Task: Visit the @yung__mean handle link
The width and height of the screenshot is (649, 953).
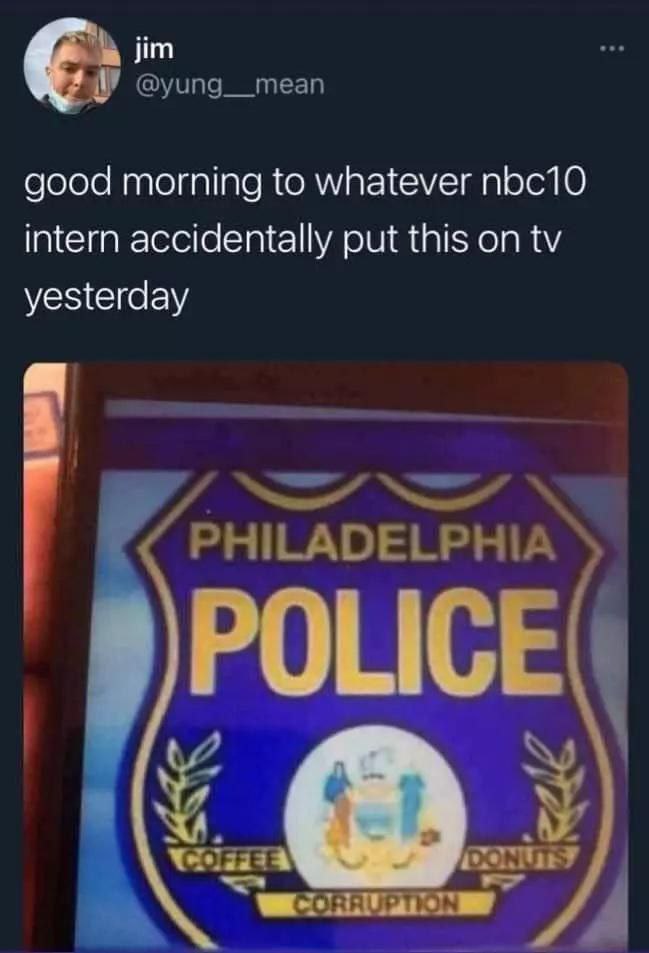Action: [x=231, y=86]
